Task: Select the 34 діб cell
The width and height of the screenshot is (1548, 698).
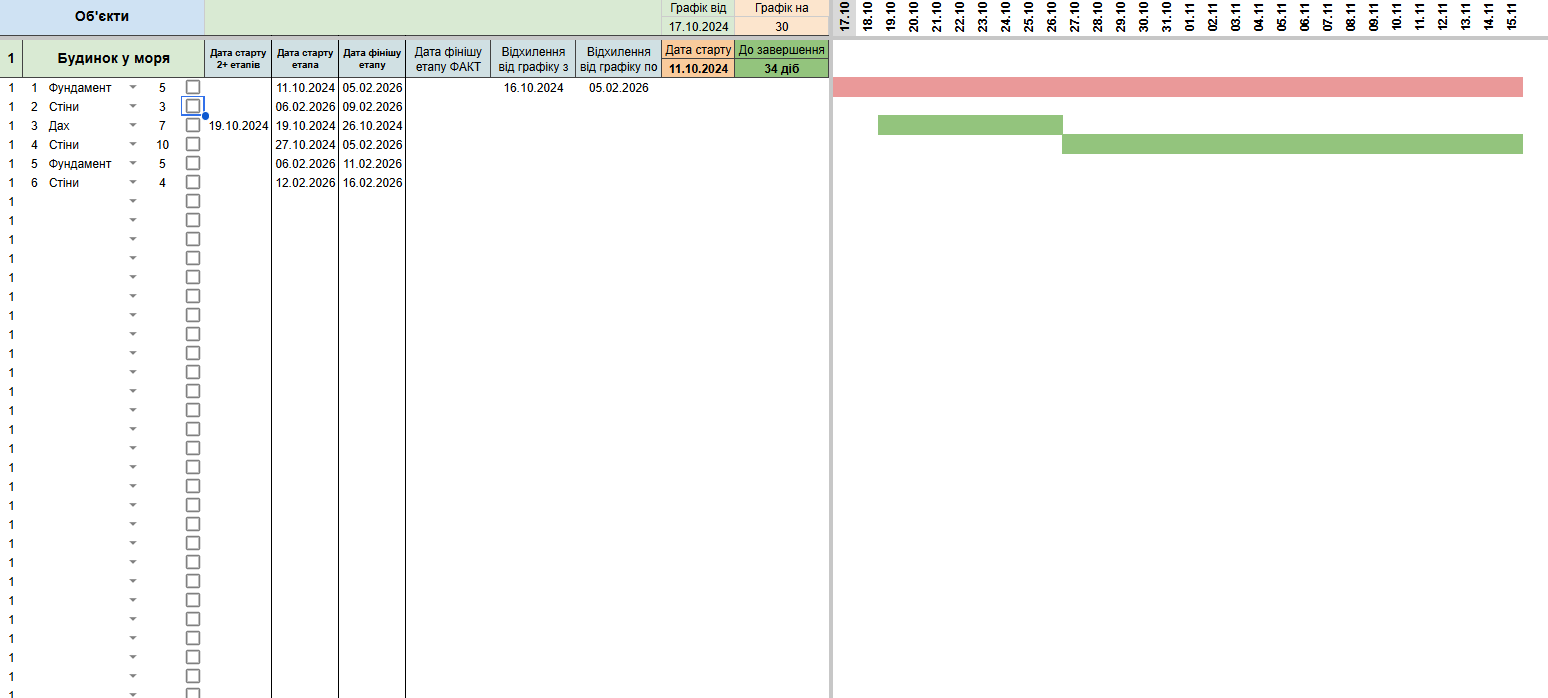Action: 782,68
